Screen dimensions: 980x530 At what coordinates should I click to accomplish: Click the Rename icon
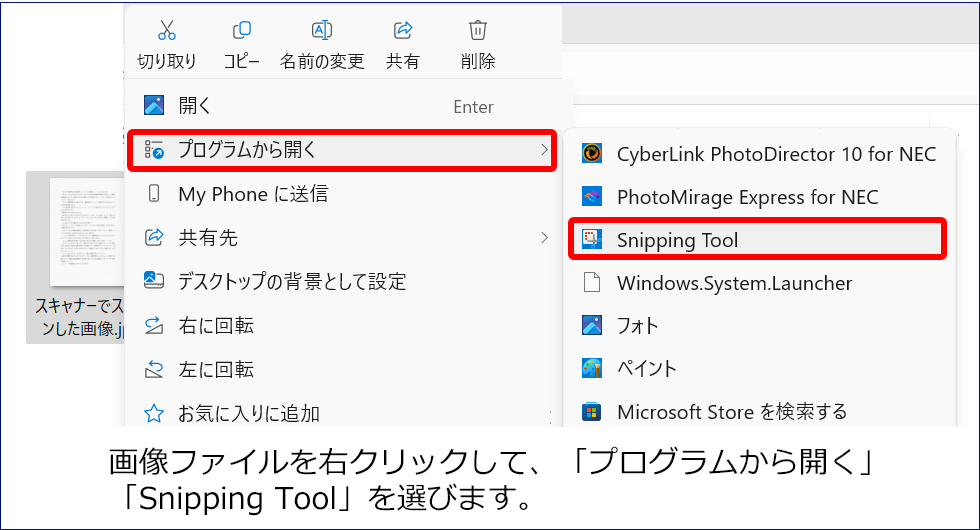[322, 29]
